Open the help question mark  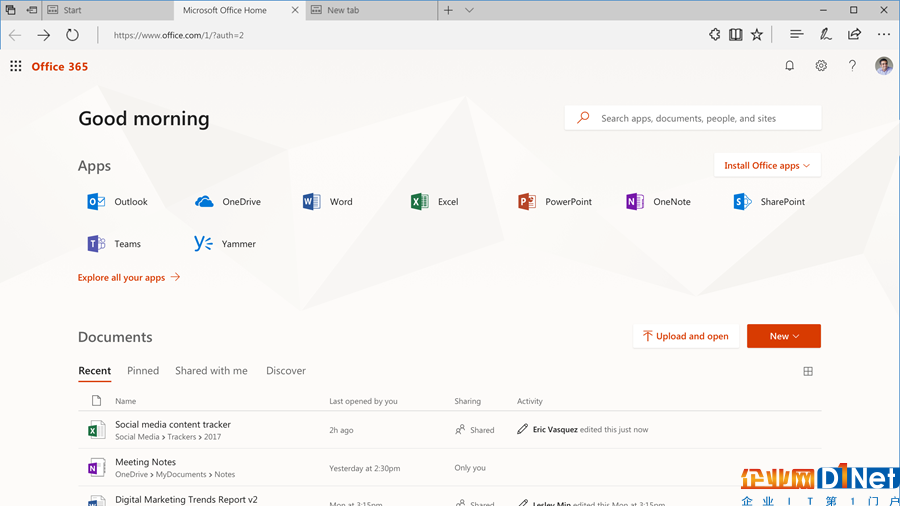point(852,66)
